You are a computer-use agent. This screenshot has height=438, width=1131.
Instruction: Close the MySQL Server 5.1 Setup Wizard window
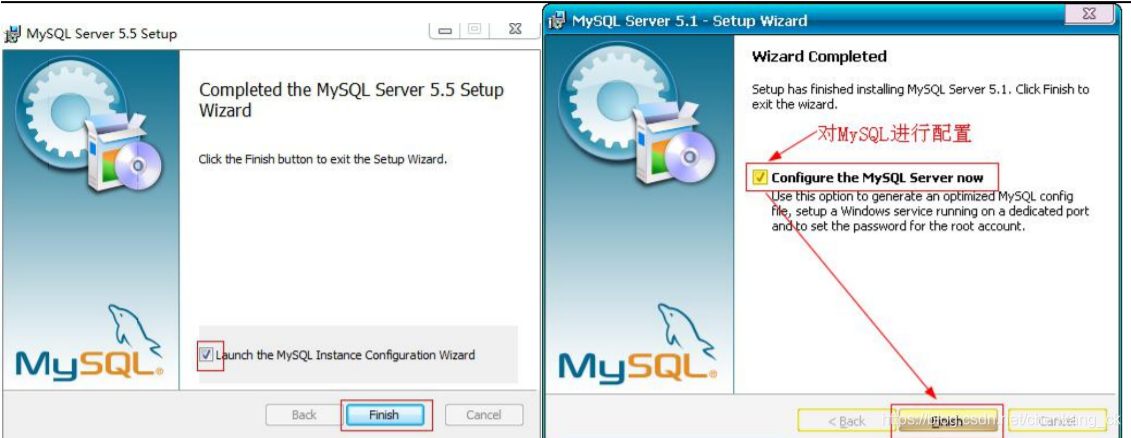click(1089, 14)
